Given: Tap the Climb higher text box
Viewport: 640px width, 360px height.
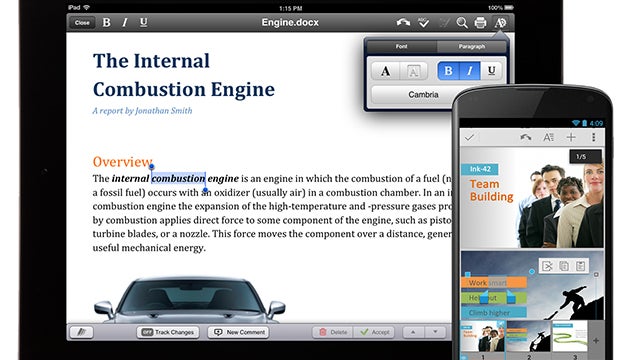Looking at the screenshot, I should [x=494, y=313].
